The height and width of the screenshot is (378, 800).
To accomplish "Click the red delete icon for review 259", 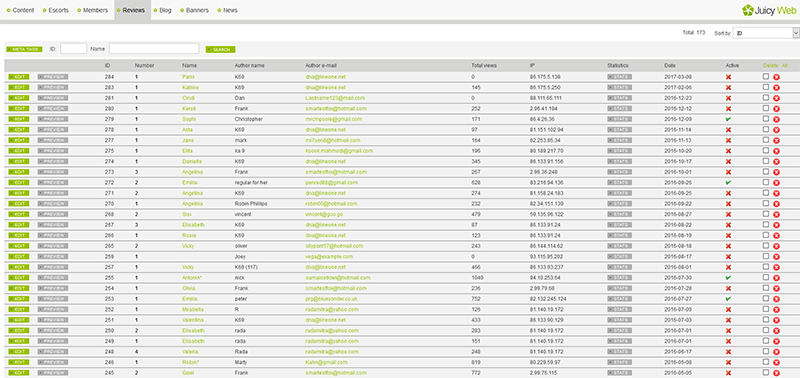I will [x=777, y=257].
